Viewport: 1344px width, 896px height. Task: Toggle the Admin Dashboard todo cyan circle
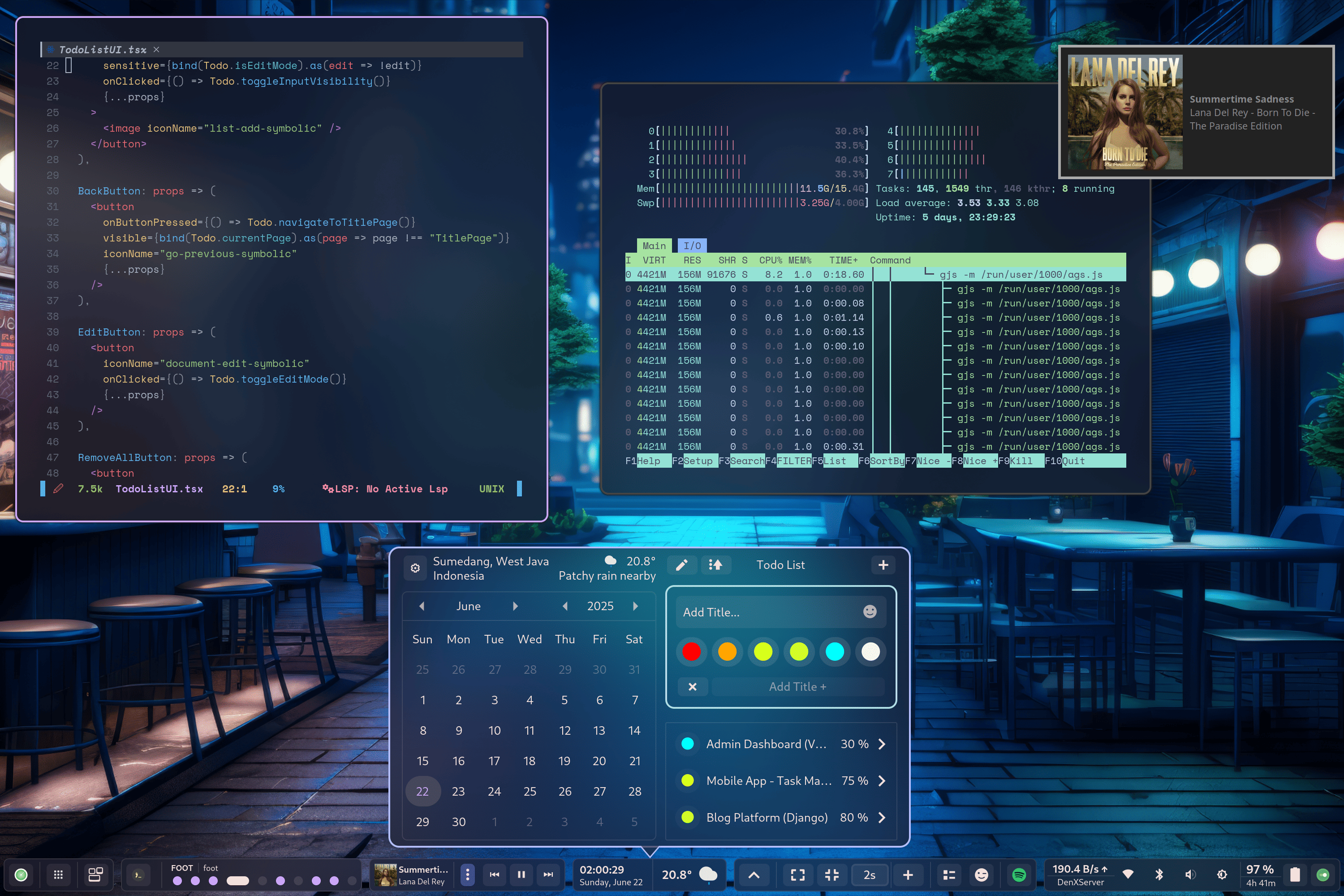coord(688,744)
